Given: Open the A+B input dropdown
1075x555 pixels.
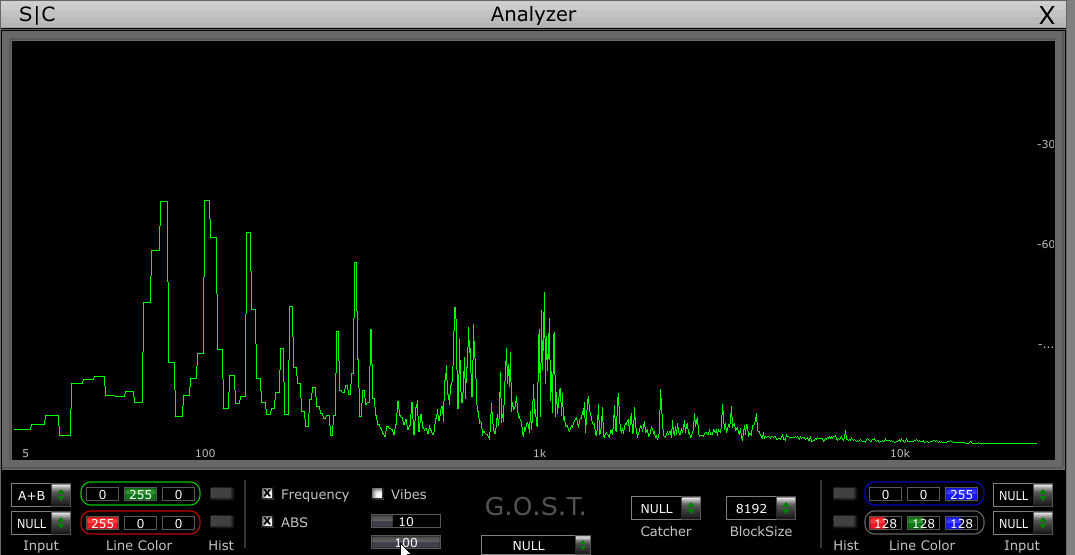Looking at the screenshot, I should click(x=42, y=495).
